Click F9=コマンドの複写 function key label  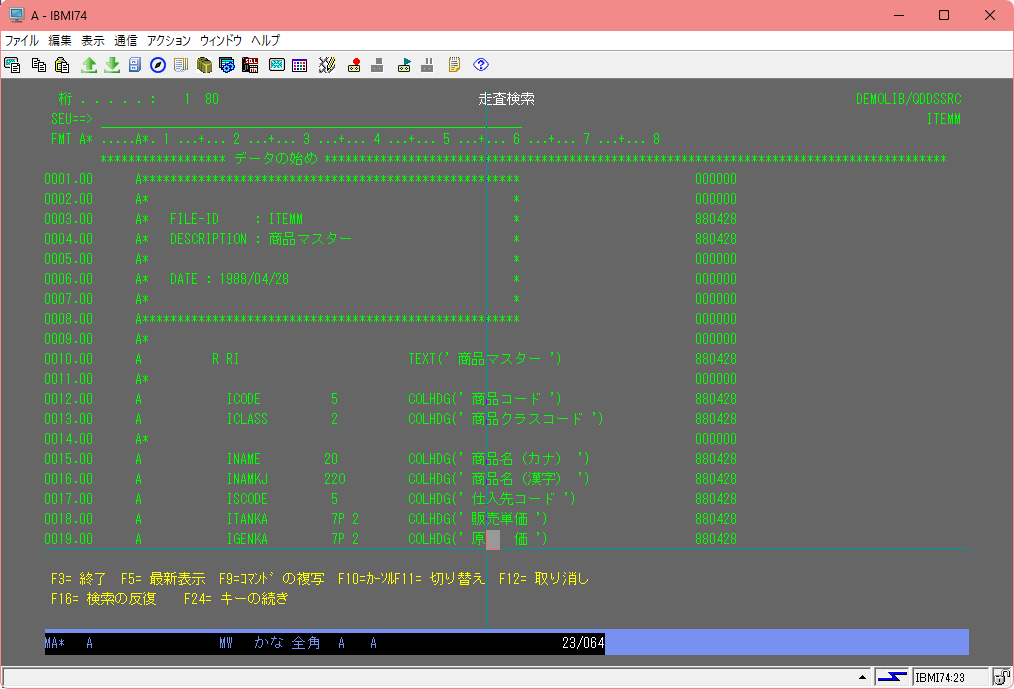point(272,579)
